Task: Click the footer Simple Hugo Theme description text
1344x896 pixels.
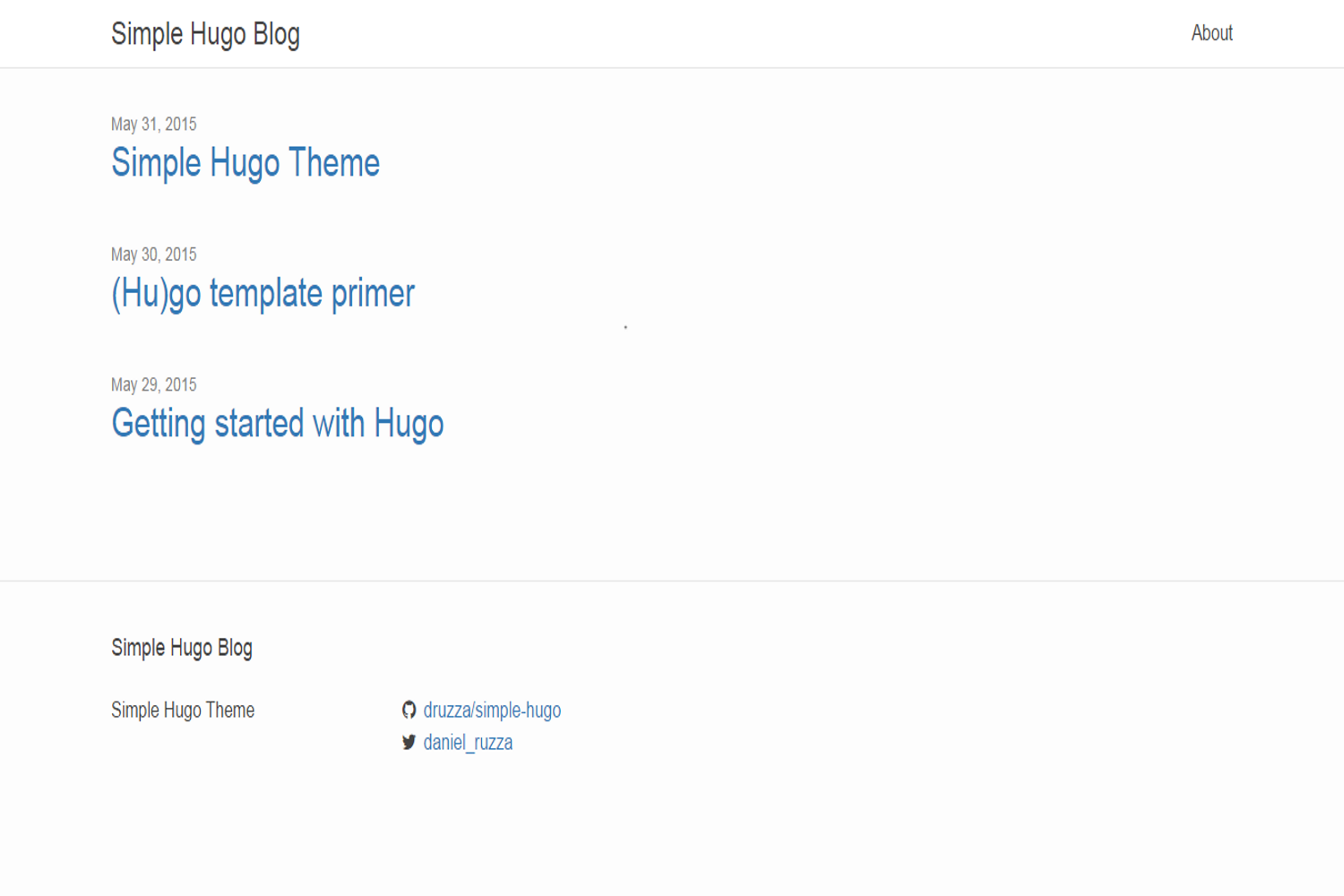Action: 183,710
